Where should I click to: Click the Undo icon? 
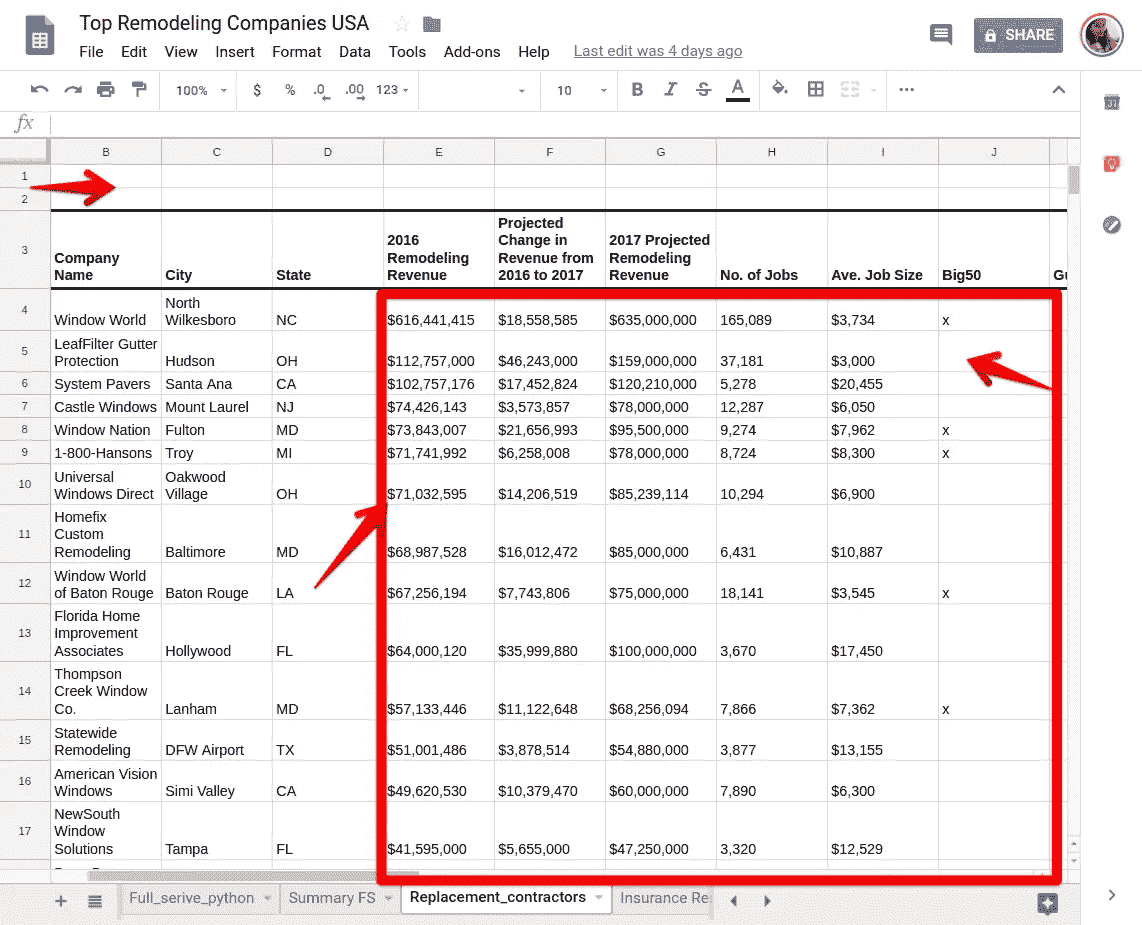39,90
